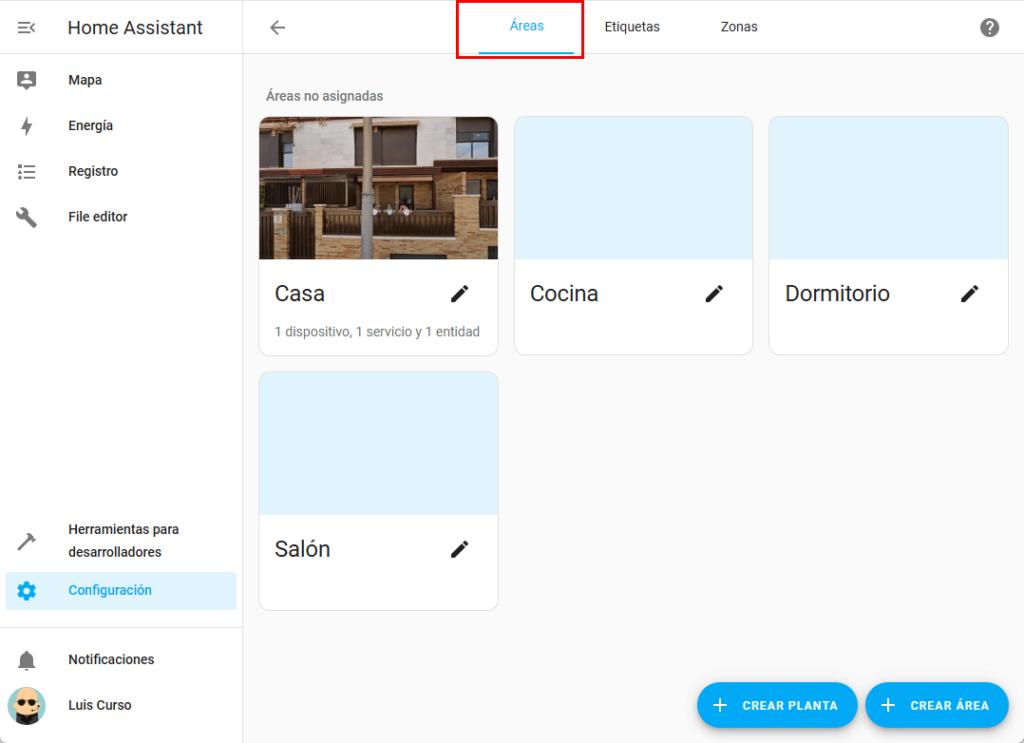Open Notificaciones bell item

111,660
